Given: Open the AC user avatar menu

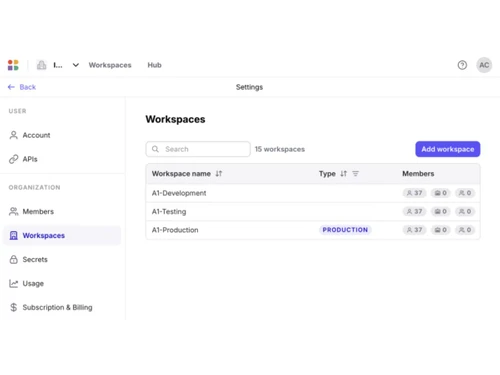Looking at the screenshot, I should click(x=484, y=65).
